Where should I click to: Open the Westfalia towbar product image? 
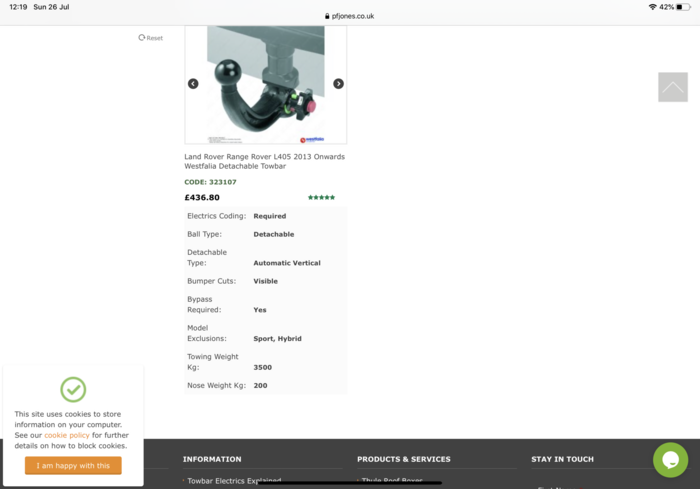(266, 85)
